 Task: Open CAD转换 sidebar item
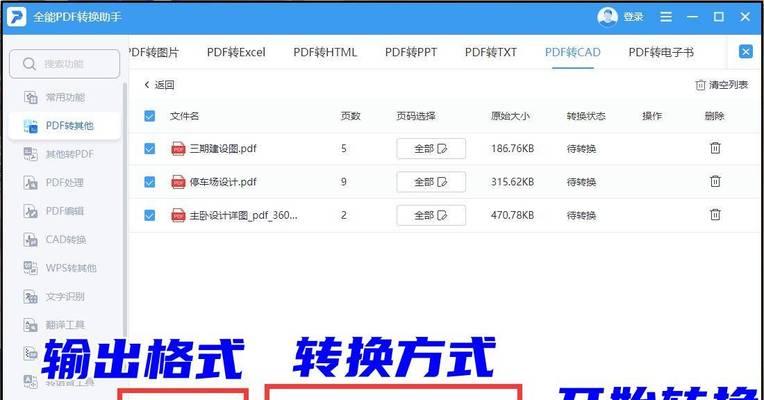[55, 240]
